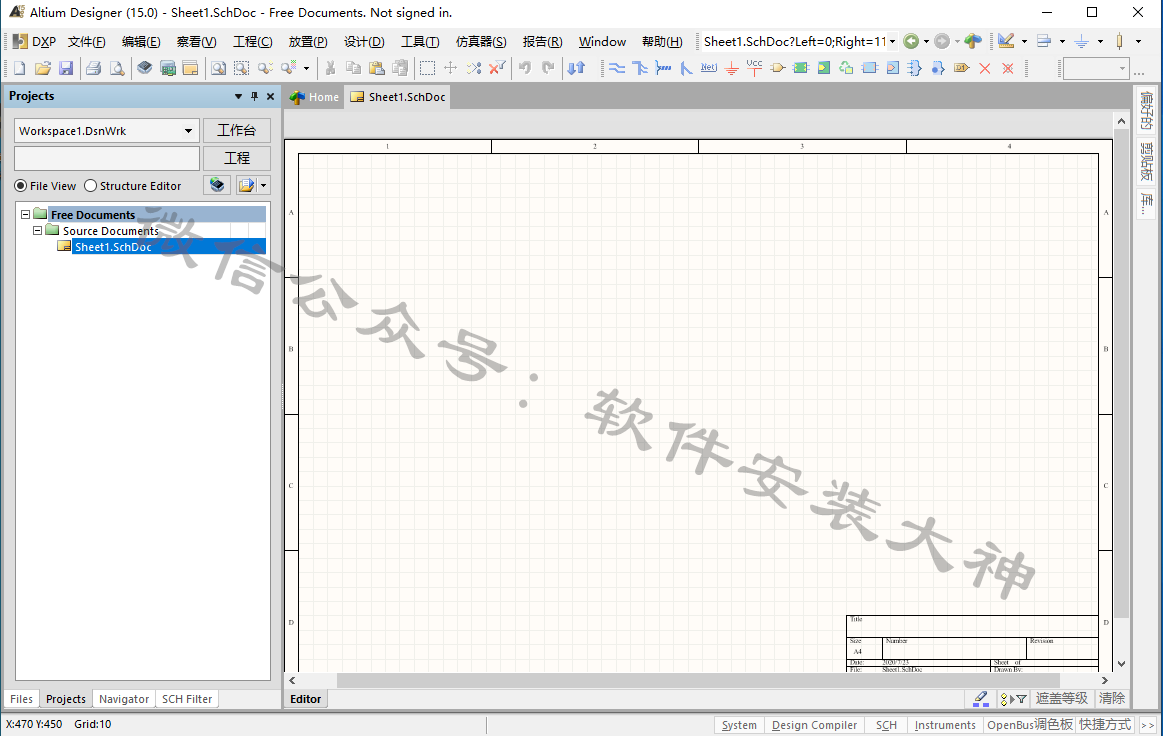This screenshot has height=736, width=1163.
Task: Open the Workspace1.DsnWrk dropdown
Action: coord(188,131)
